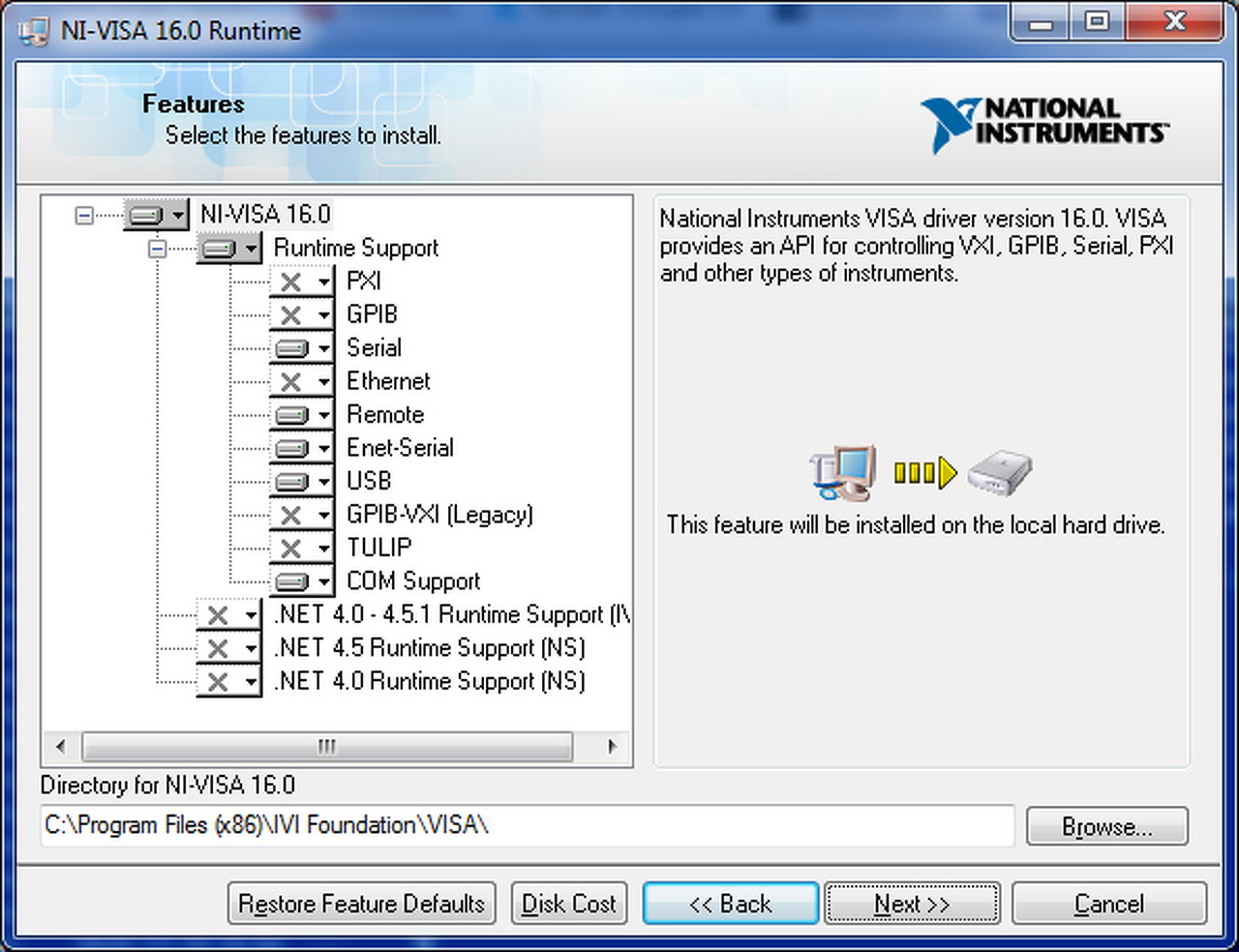Image resolution: width=1239 pixels, height=952 pixels.
Task: Cancel the NI-VISA installation
Action: coord(1109,904)
